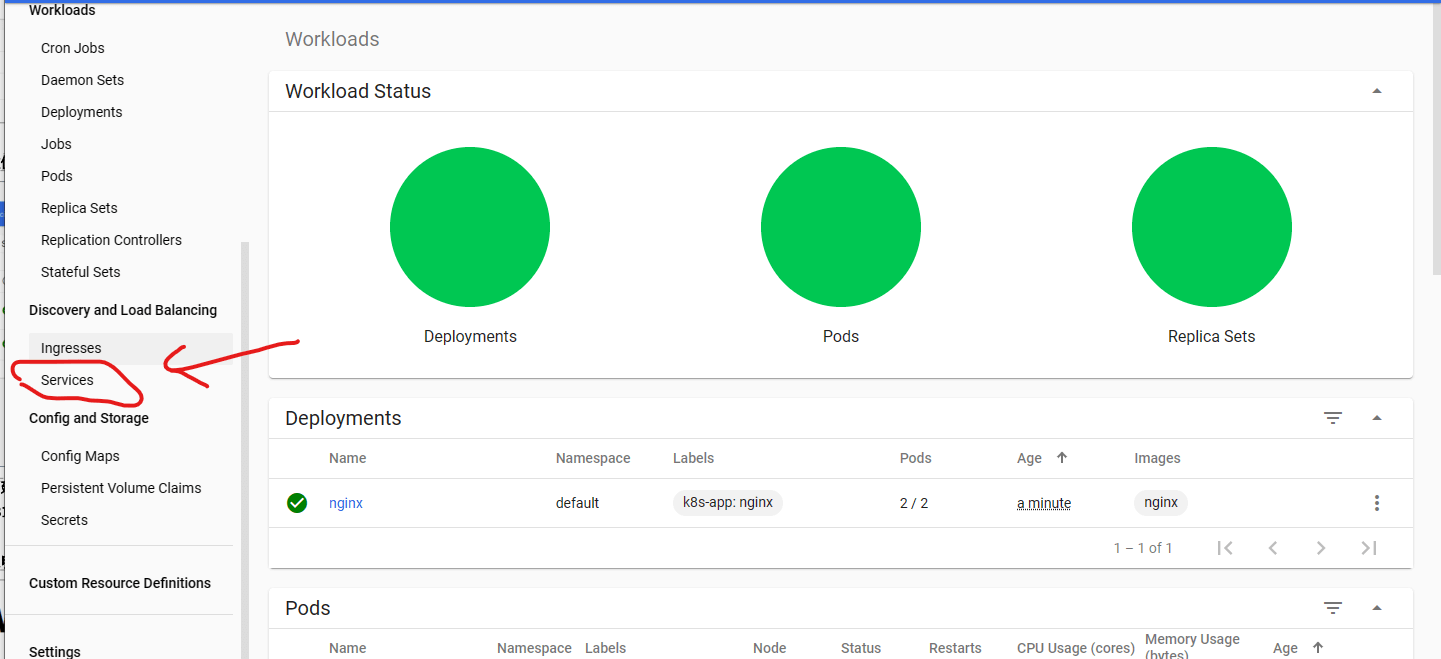This screenshot has height=659, width=1441.
Task: Open Settings in the sidebar
Action: [x=55, y=651]
